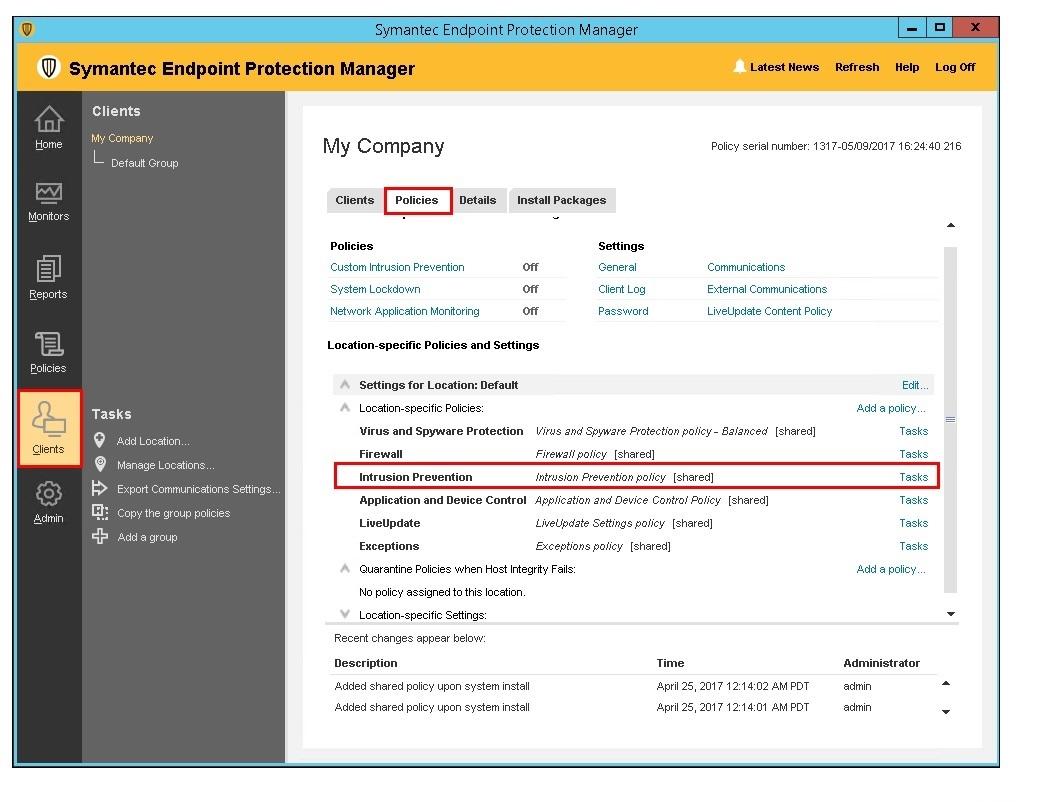This screenshot has height=802, width=1044.
Task: Click policies pane scroll down arrow
Action: coord(951,614)
